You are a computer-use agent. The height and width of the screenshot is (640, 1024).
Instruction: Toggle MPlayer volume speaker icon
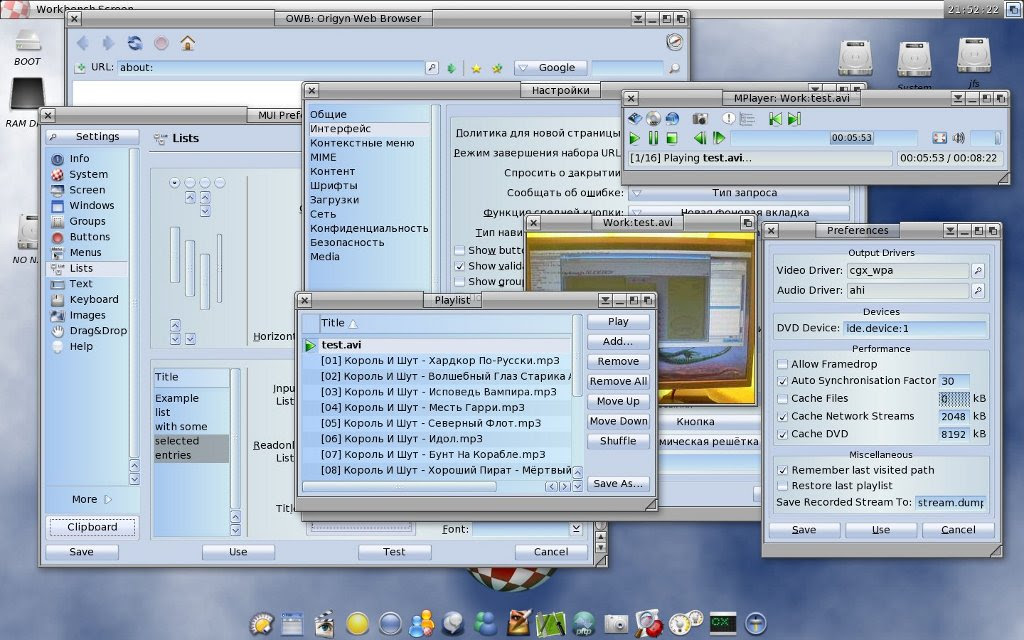958,138
